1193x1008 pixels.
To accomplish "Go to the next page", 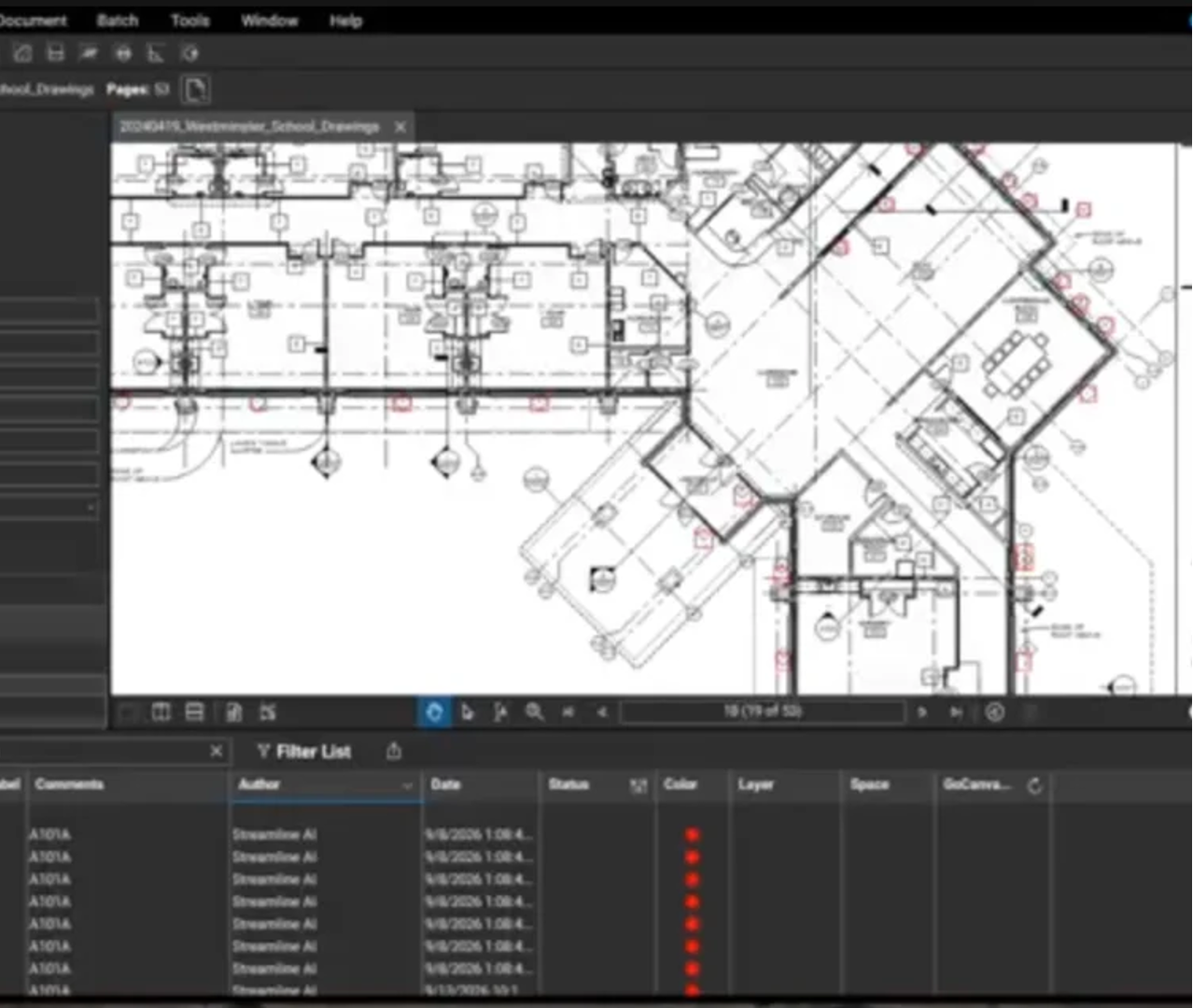I will [922, 712].
